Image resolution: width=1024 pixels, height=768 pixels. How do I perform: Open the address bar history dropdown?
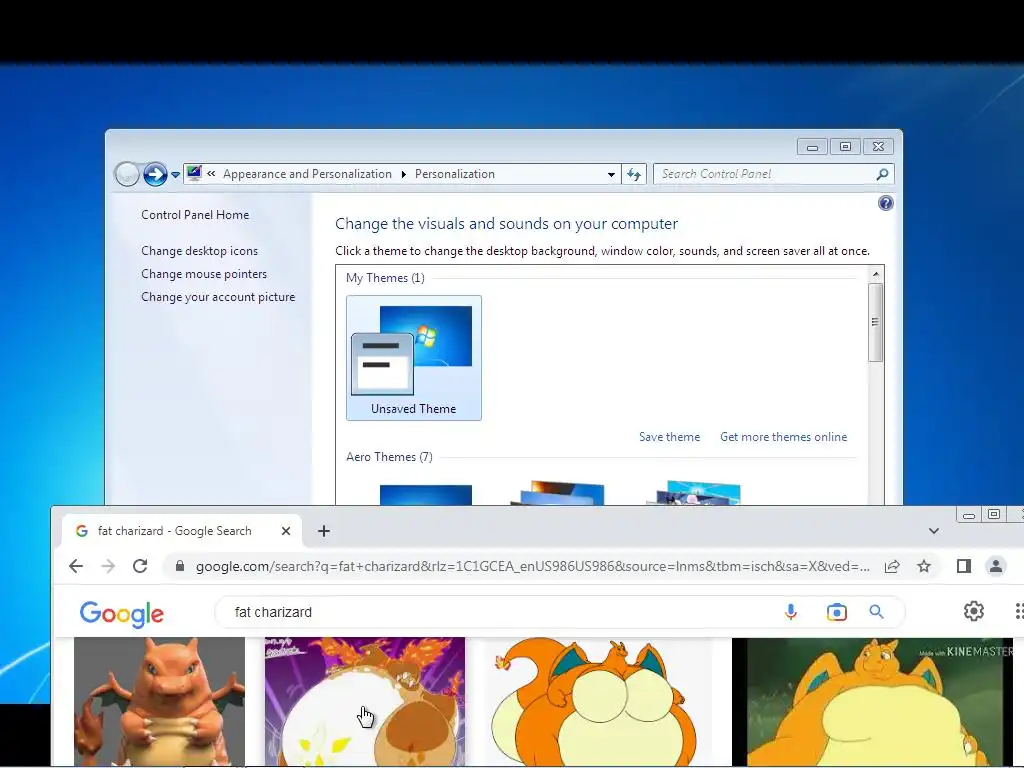coord(611,174)
